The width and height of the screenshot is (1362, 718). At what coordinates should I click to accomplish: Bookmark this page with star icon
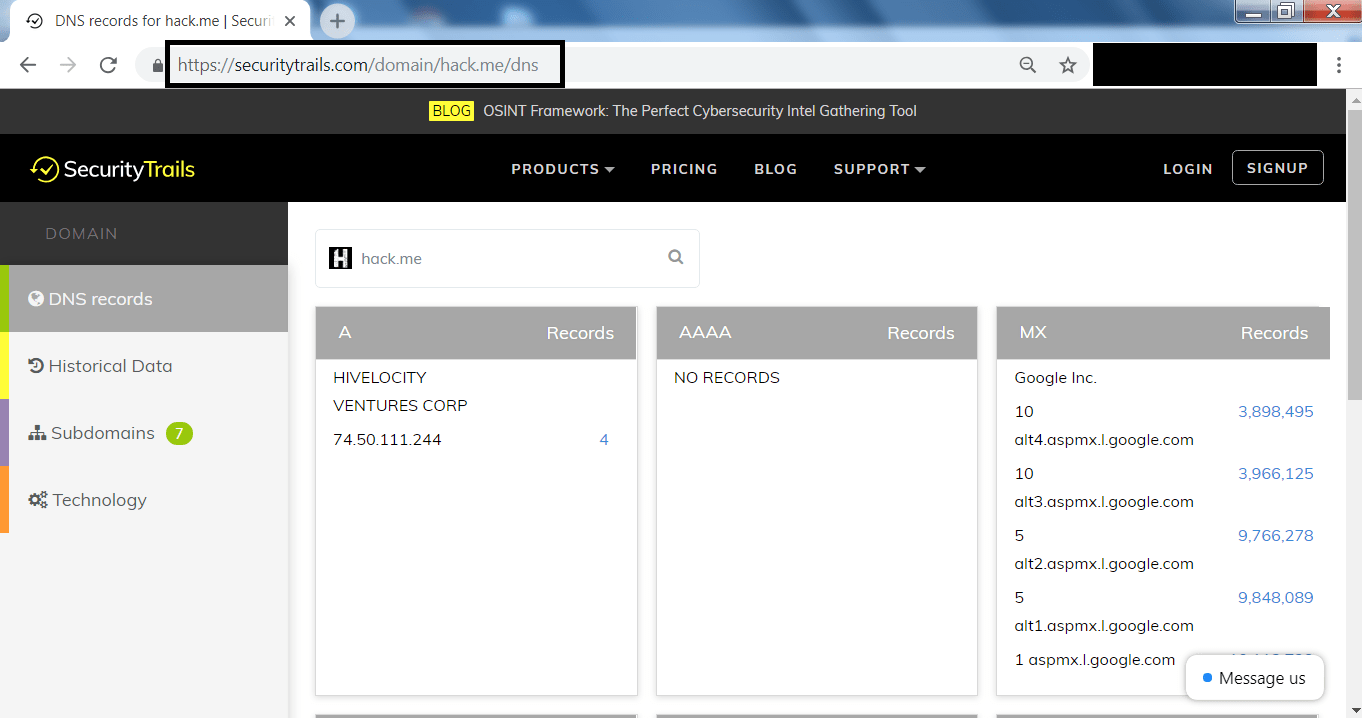1068,65
